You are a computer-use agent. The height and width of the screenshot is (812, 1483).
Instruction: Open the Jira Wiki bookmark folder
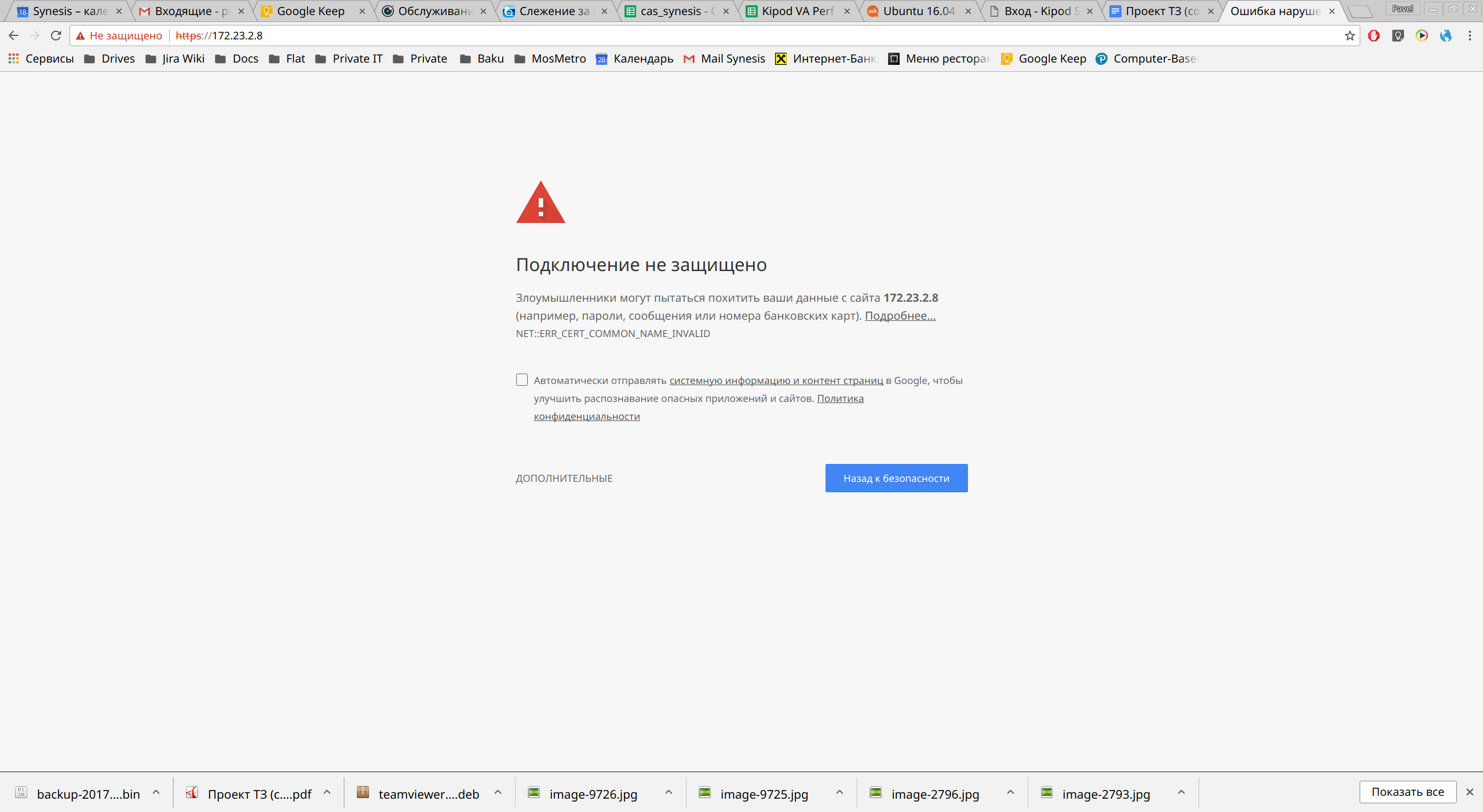pos(175,58)
